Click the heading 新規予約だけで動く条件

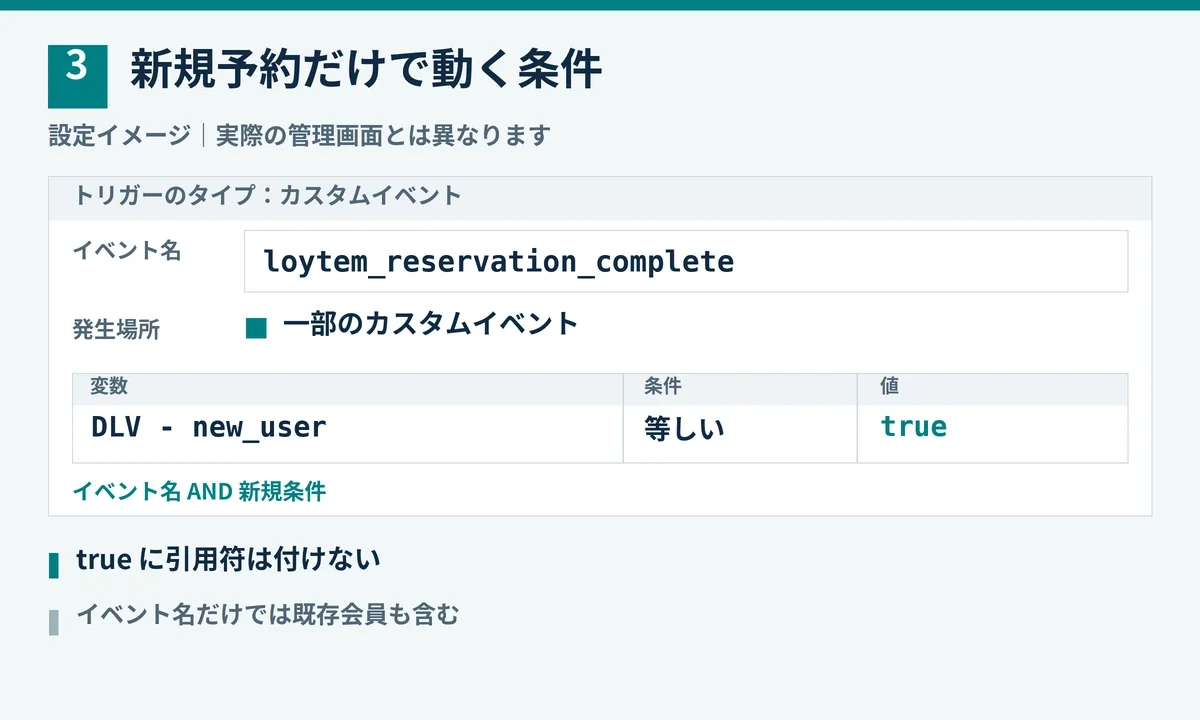click(366, 70)
